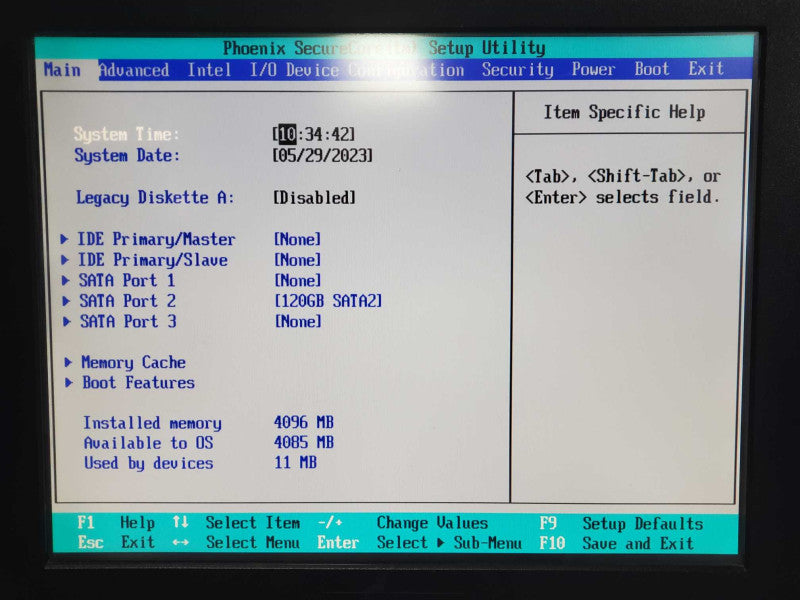Click the F10 Save and Exit hint
The height and width of the screenshot is (600, 800).
617,543
